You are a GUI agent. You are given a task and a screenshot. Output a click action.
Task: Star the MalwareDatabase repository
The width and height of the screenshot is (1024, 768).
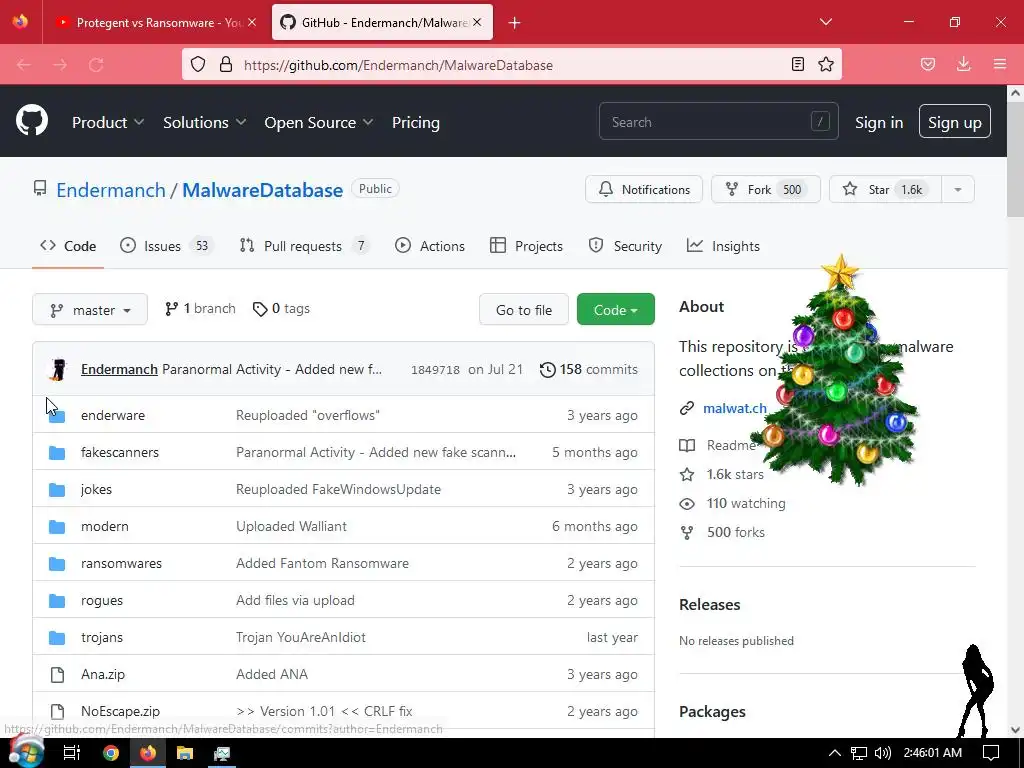(885, 189)
